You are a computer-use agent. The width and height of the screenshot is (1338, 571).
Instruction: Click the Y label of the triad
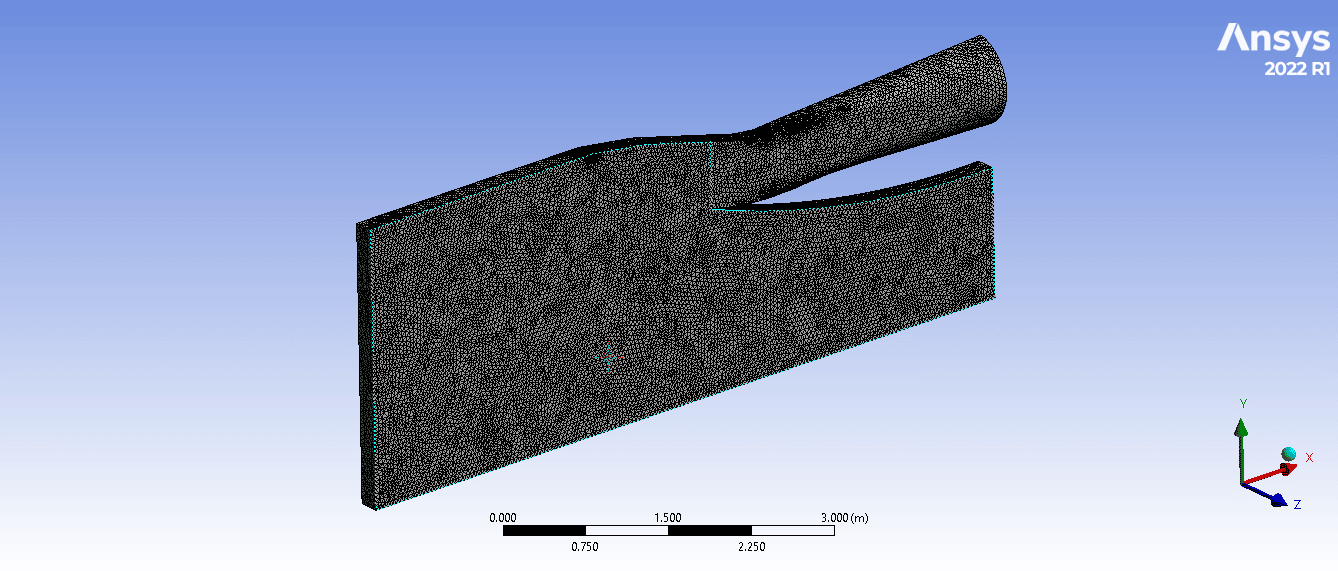click(1243, 403)
